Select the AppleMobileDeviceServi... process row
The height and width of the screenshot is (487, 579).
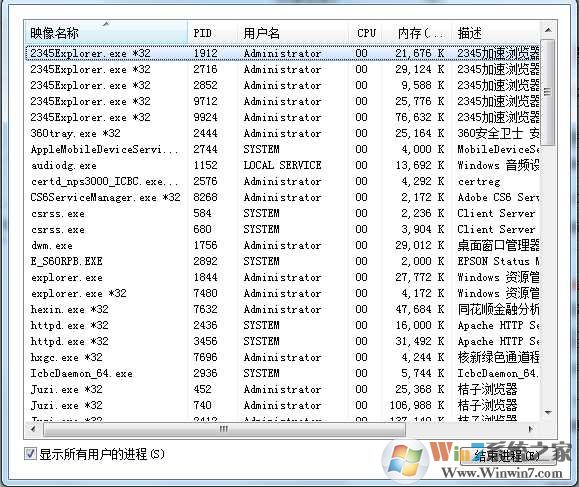coord(282,149)
